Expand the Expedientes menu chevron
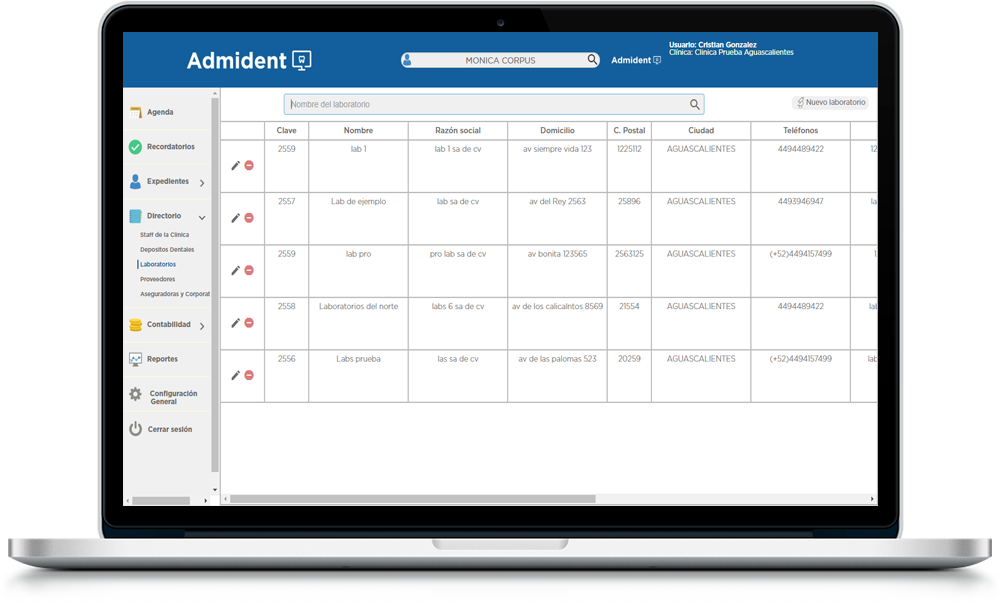Viewport: 1000px width, 604px height. point(202,183)
